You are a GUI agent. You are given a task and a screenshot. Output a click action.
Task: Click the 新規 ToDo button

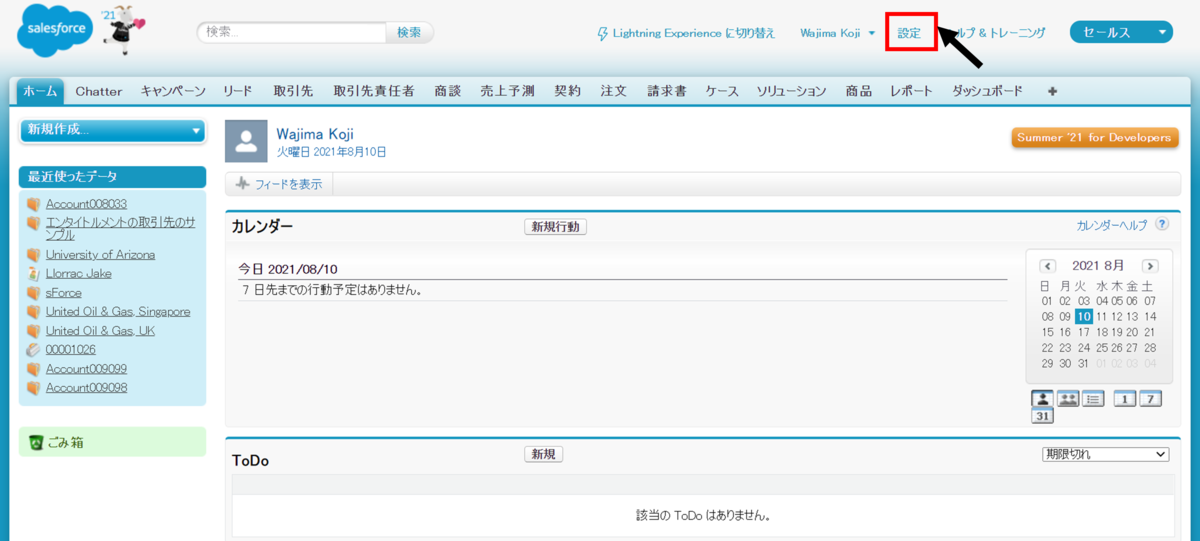[543, 454]
